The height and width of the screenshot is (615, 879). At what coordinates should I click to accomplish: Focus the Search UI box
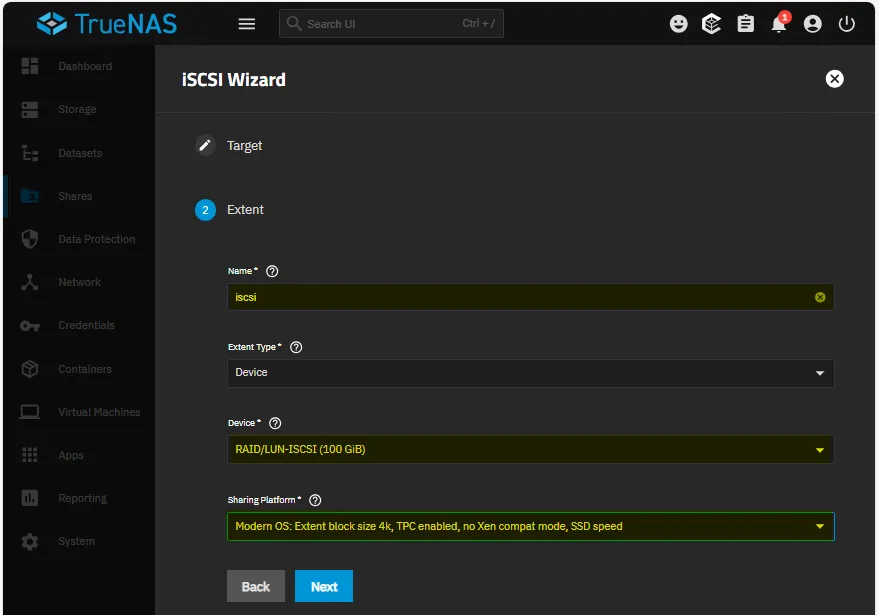(x=380, y=24)
